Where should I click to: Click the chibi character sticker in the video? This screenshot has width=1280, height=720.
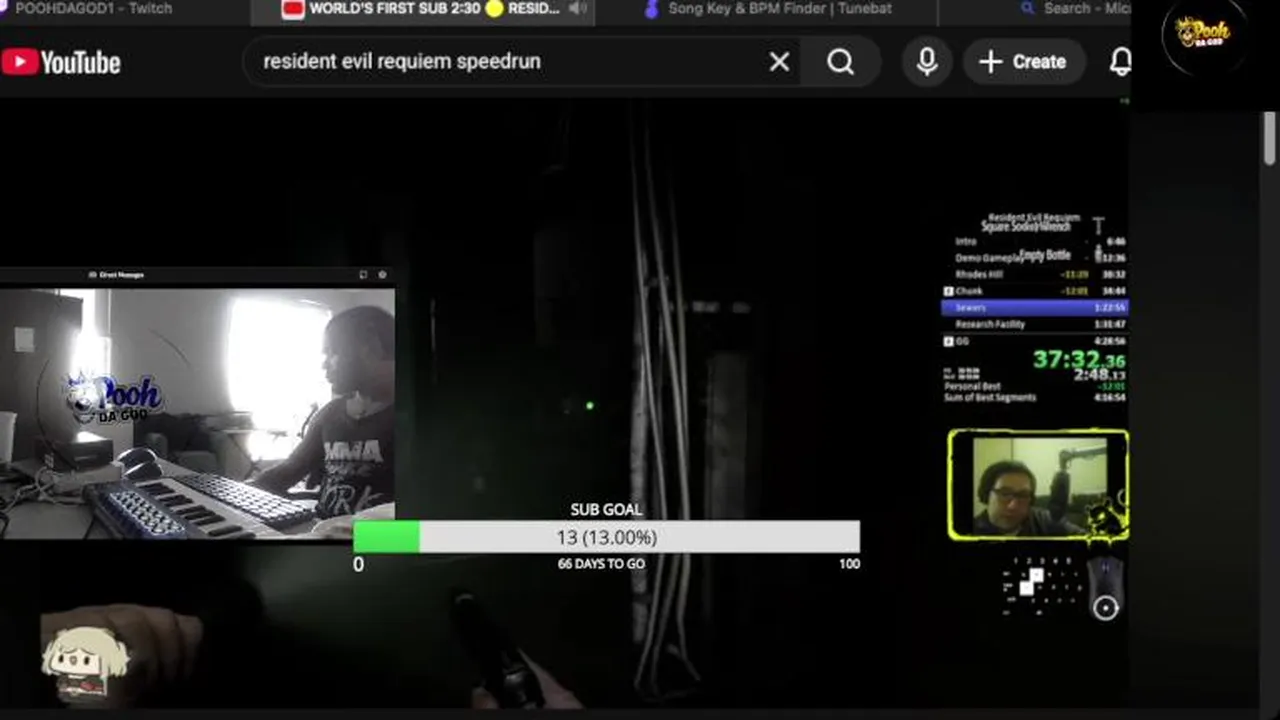(x=85, y=662)
